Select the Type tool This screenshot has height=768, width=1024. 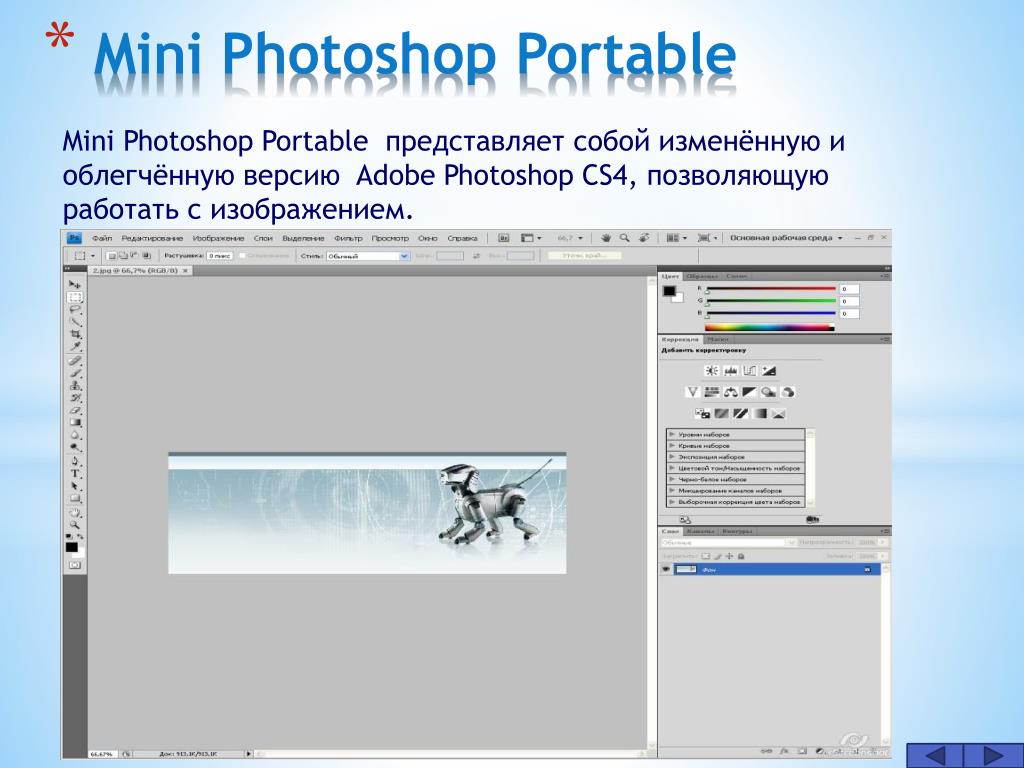pyautogui.click(x=75, y=473)
